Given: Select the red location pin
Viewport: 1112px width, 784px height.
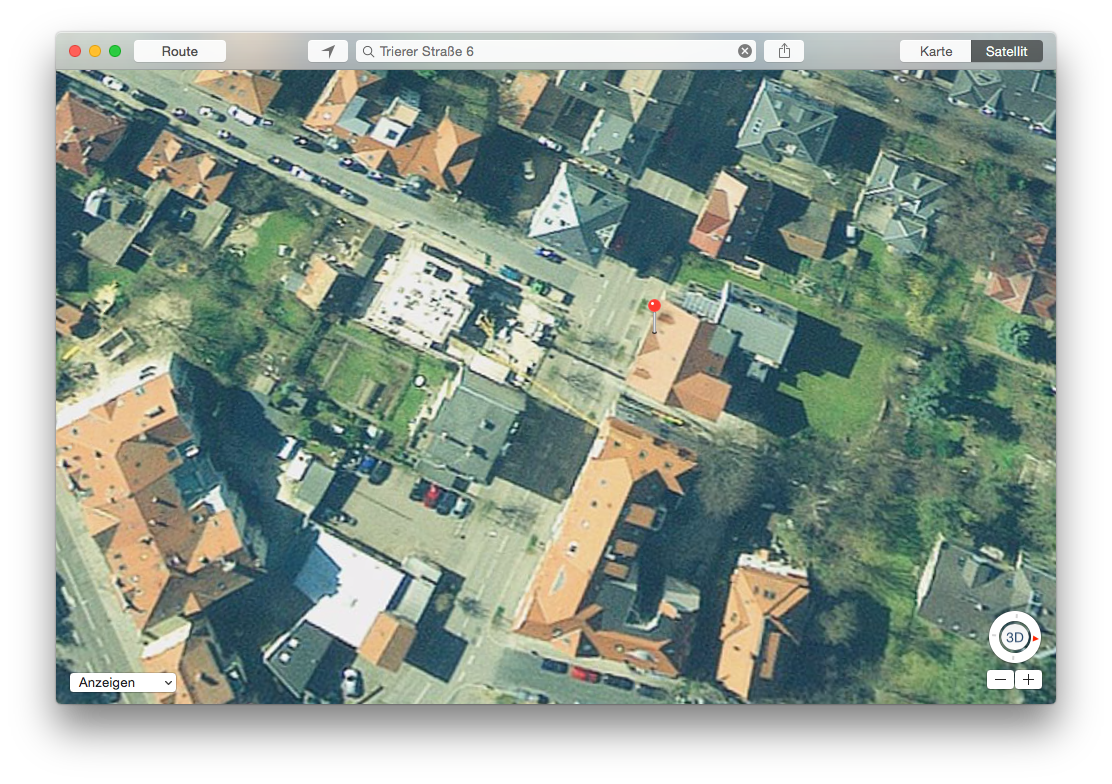Looking at the screenshot, I should click(654, 306).
